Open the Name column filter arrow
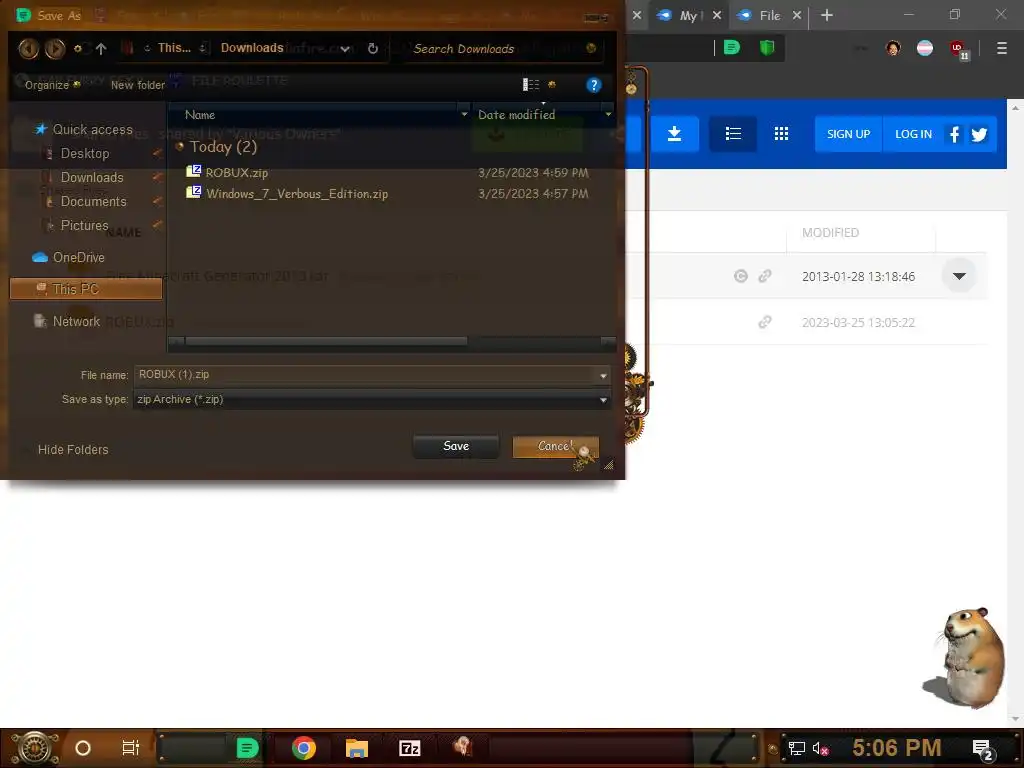The height and width of the screenshot is (768, 1024). click(x=464, y=114)
